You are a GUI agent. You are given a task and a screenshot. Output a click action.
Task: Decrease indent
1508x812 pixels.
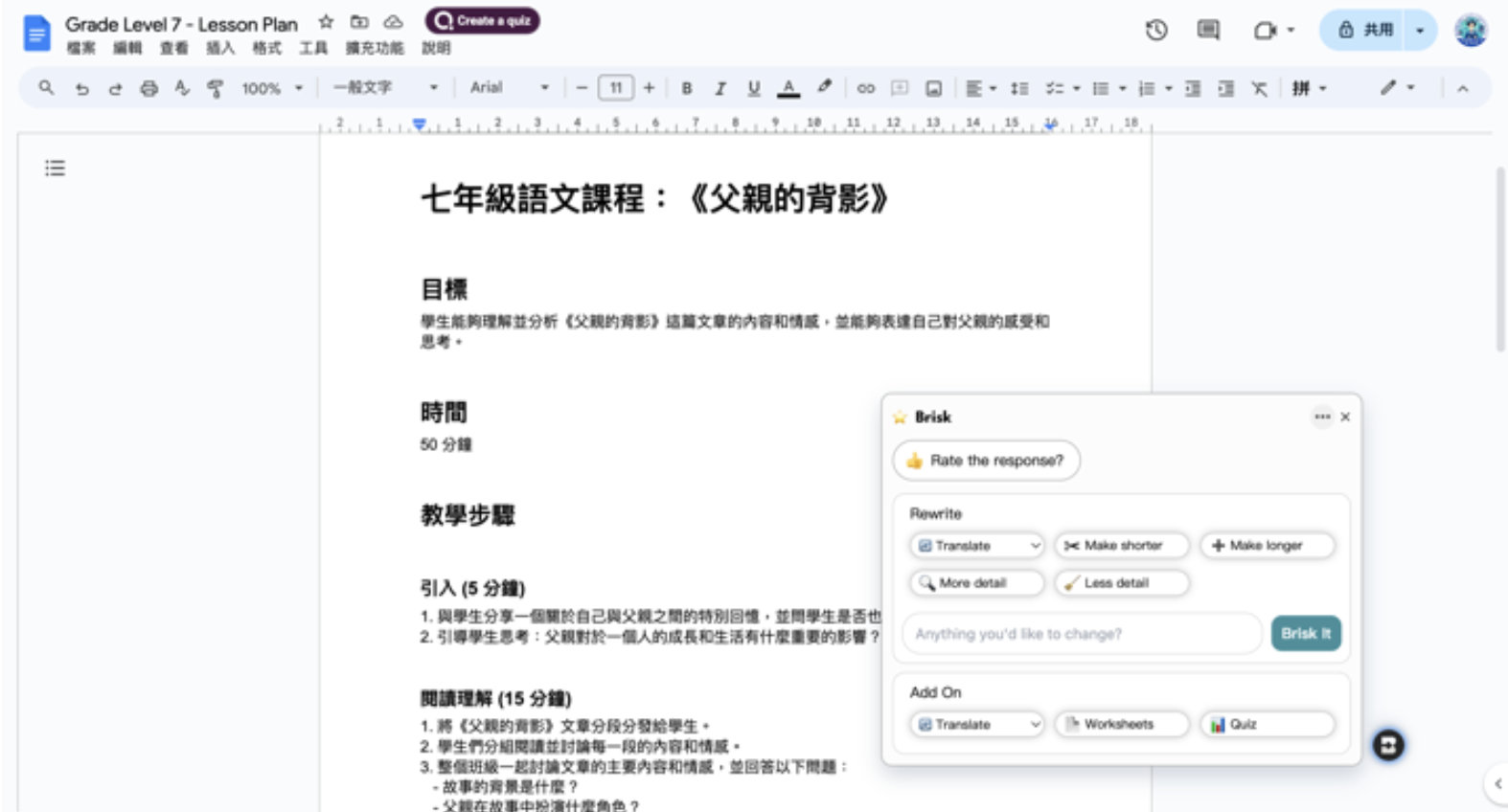pyautogui.click(x=1193, y=88)
